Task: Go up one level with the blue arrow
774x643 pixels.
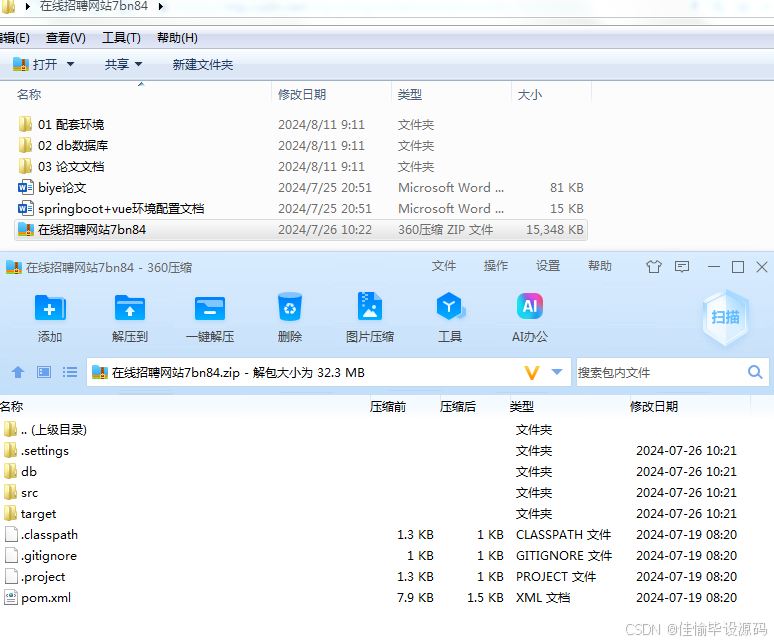Action: click(18, 372)
